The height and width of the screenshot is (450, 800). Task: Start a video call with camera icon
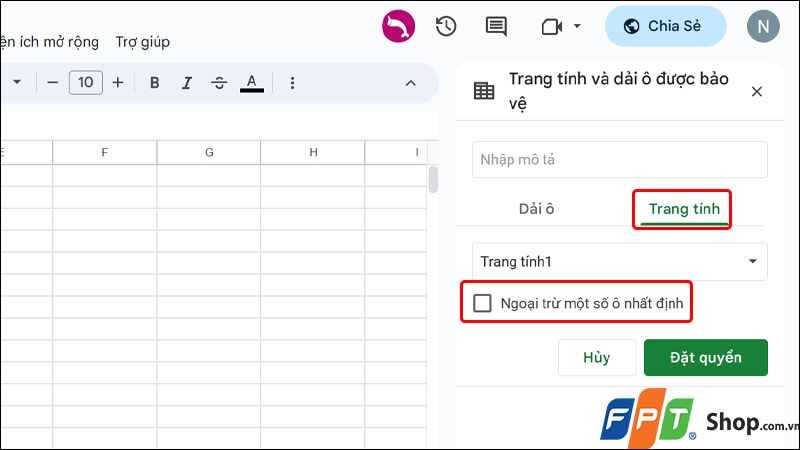click(x=552, y=27)
